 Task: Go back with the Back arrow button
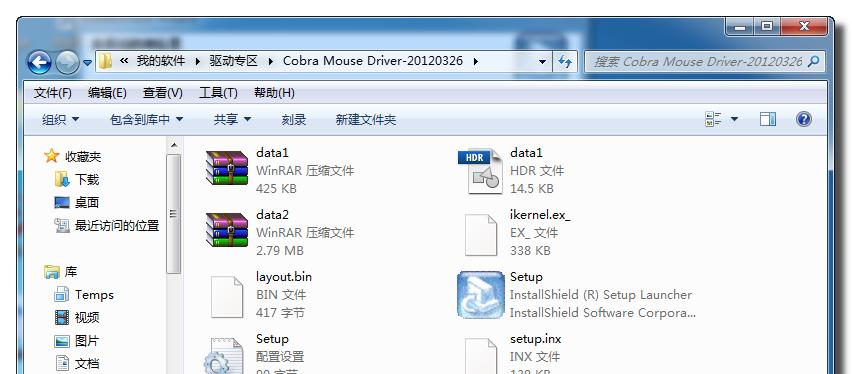39,63
